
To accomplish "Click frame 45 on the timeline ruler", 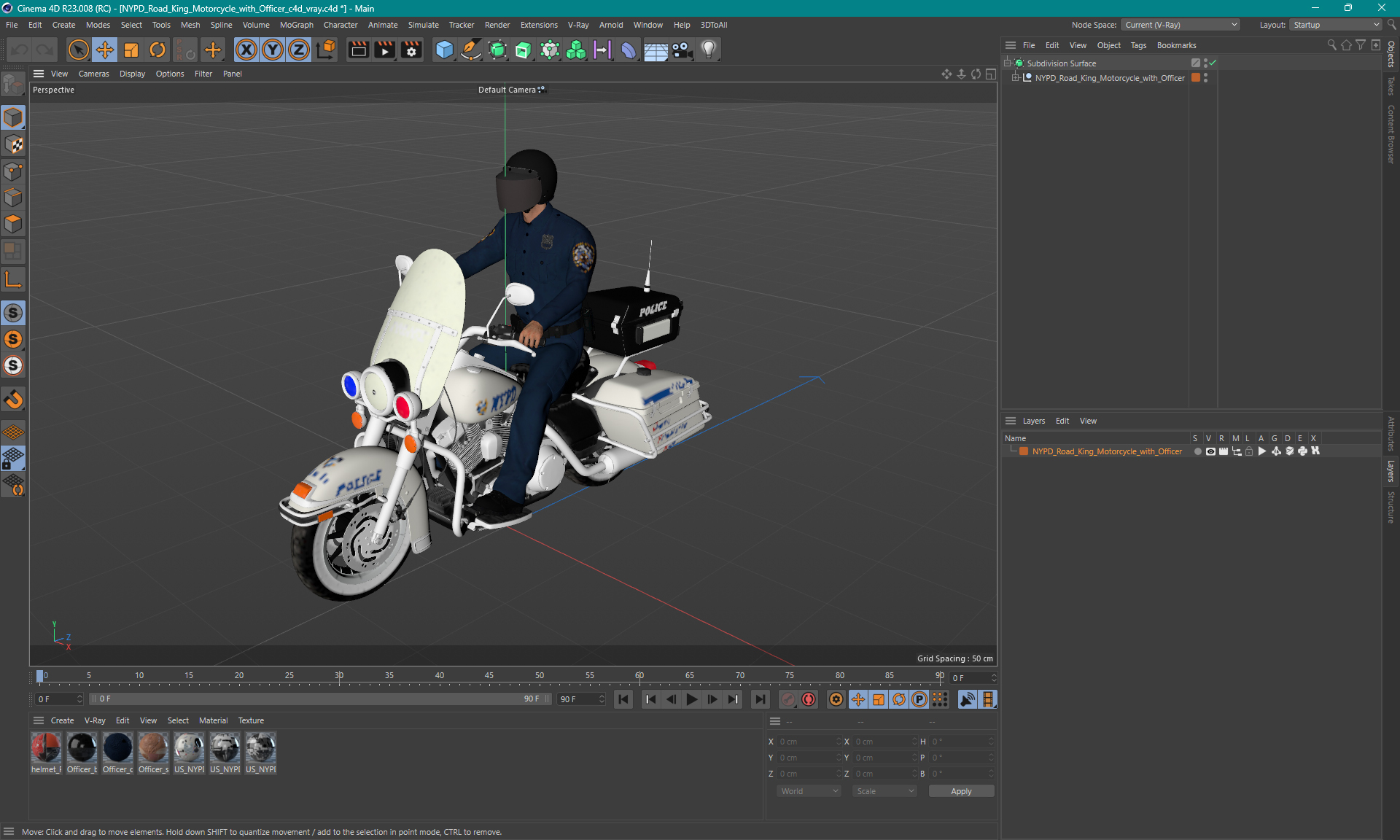I will coord(489,676).
